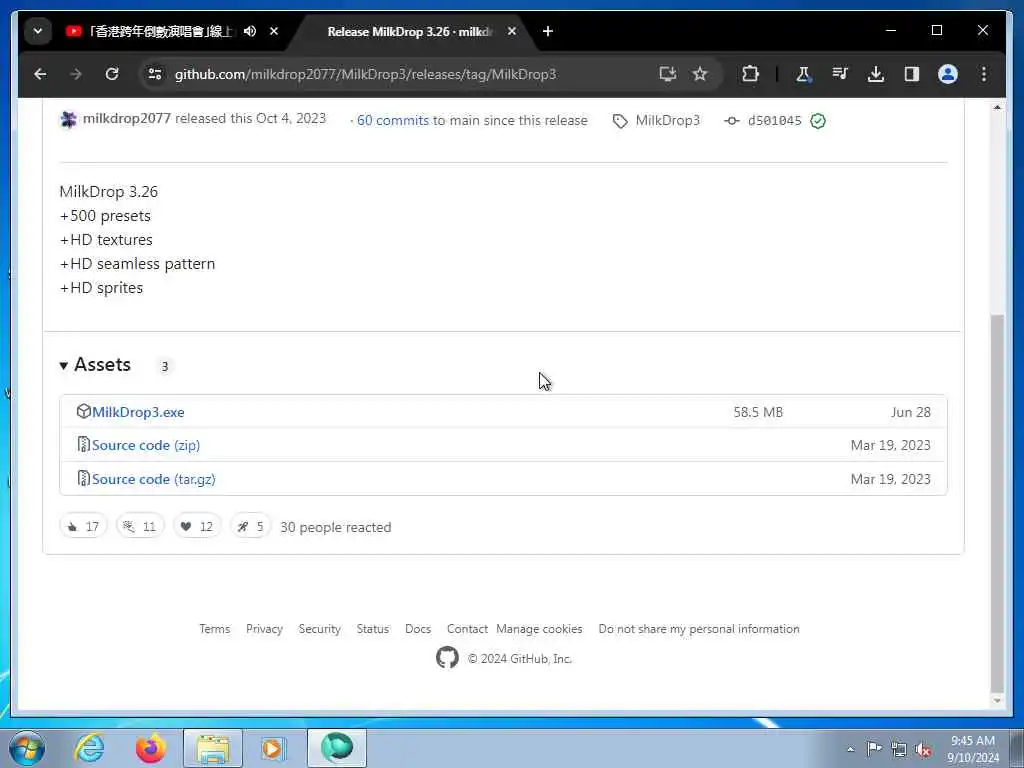Mute the YouTube tab audio icon

click(249, 31)
